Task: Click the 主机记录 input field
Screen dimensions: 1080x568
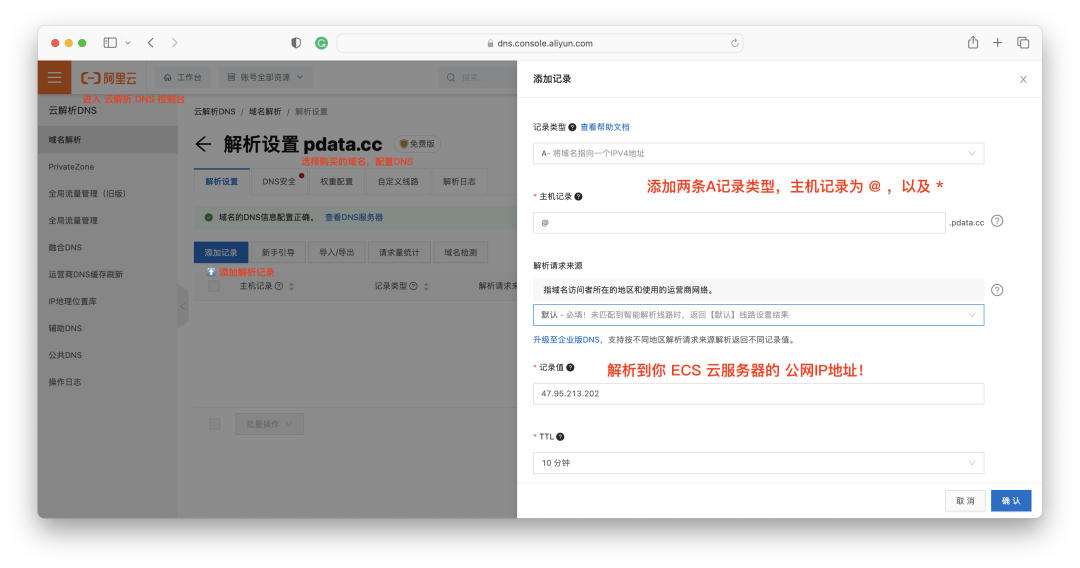Action: (x=739, y=222)
